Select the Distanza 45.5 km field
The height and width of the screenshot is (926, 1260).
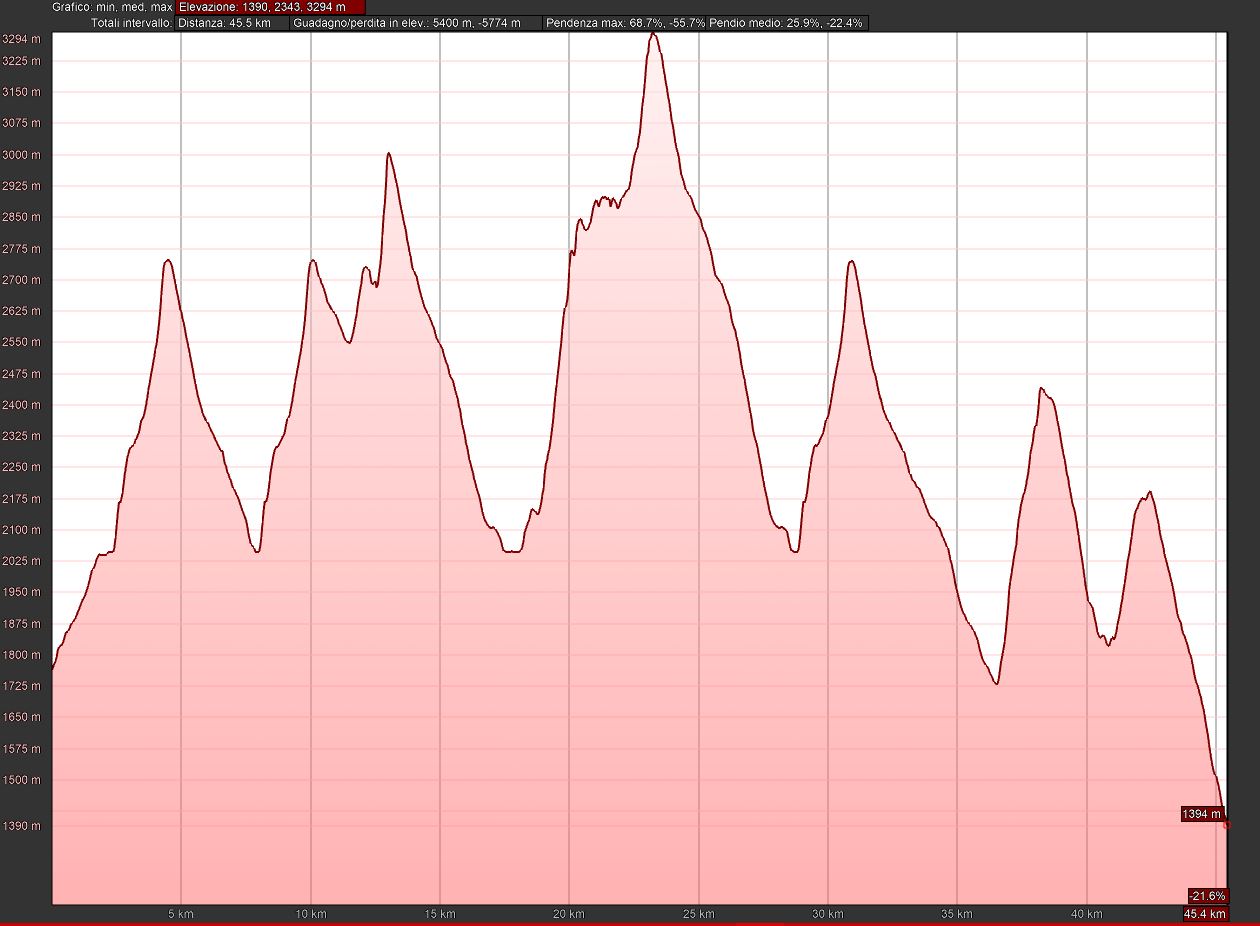pyautogui.click(x=232, y=22)
